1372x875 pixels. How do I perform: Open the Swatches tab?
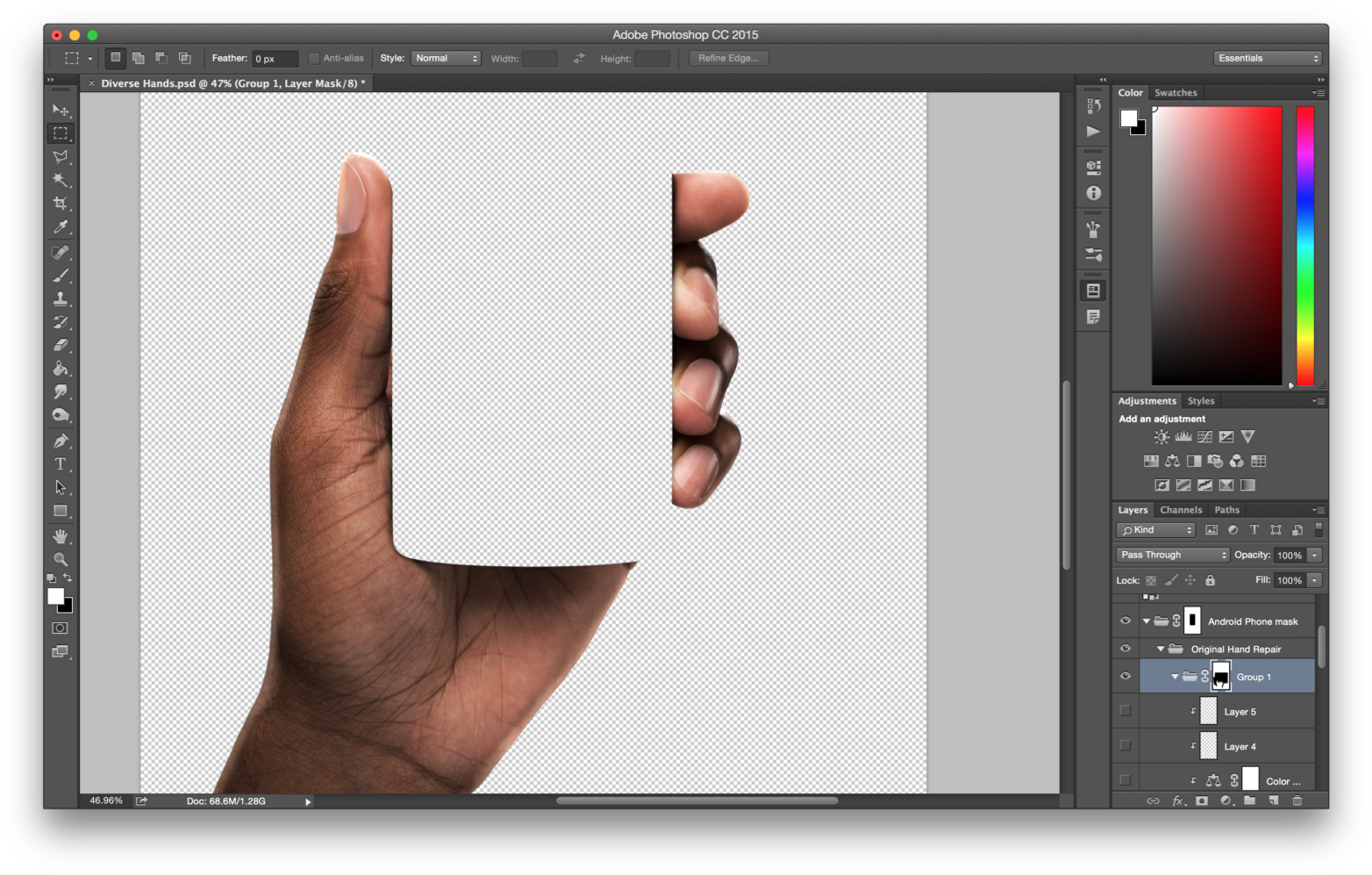click(x=1175, y=93)
